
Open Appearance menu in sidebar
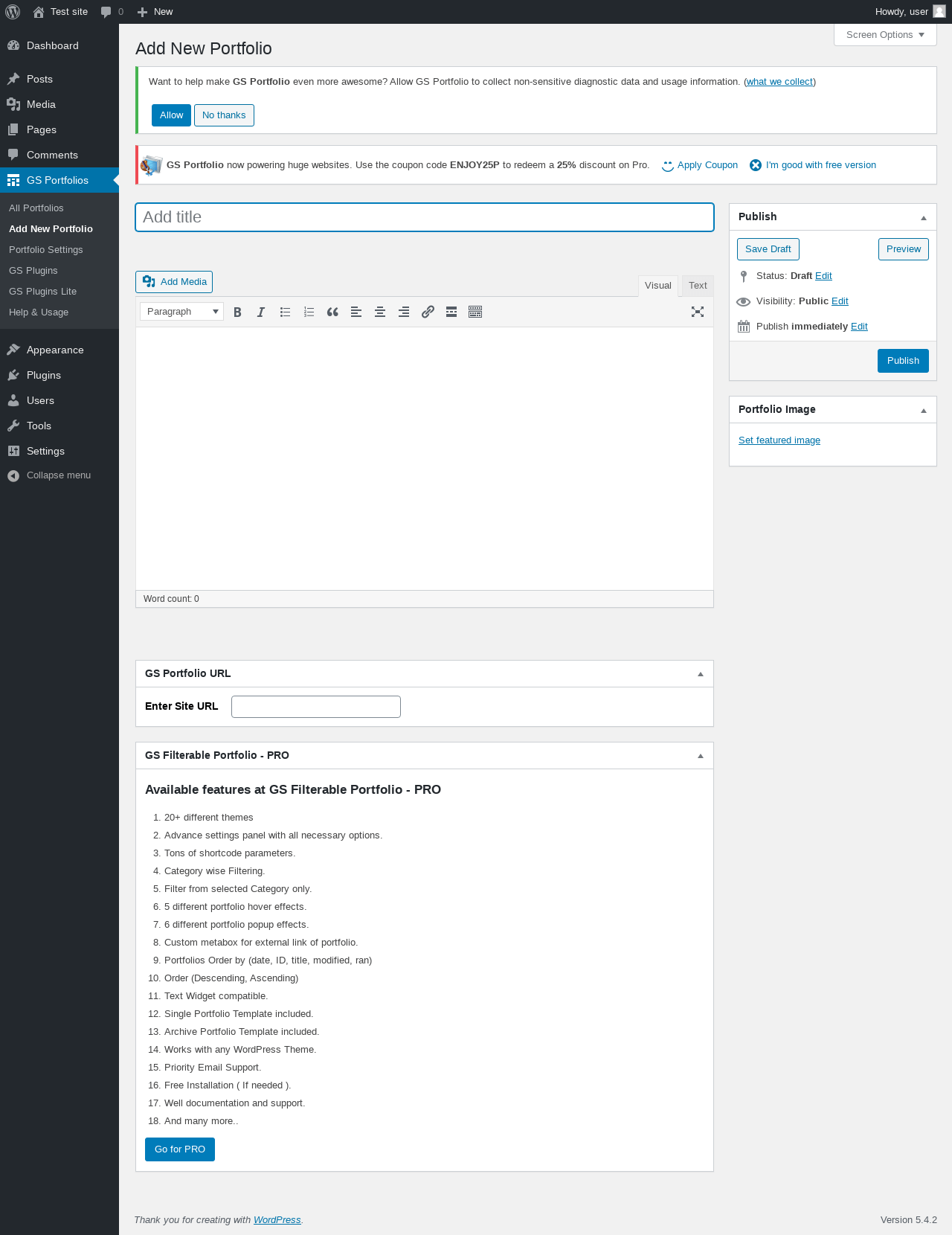[59, 350]
